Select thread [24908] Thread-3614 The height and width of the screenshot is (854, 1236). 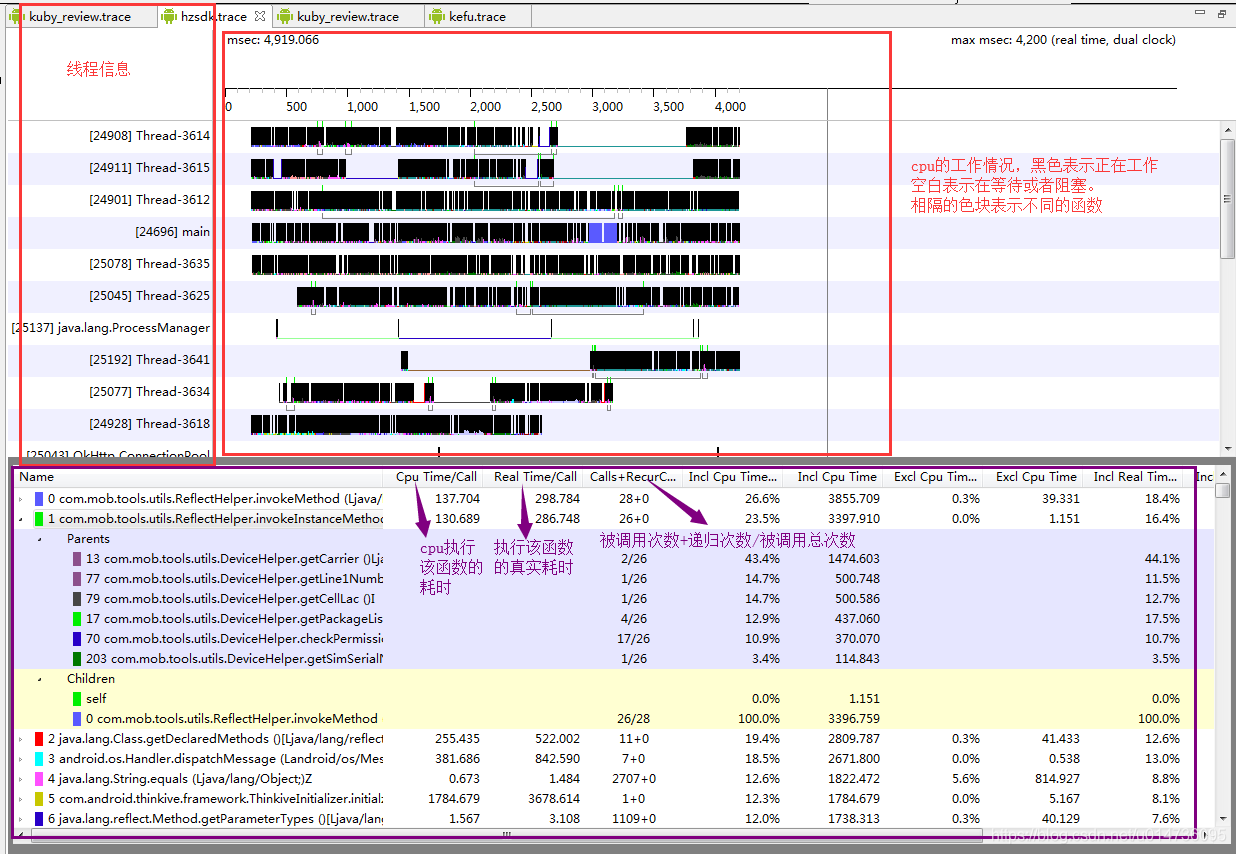[149, 136]
